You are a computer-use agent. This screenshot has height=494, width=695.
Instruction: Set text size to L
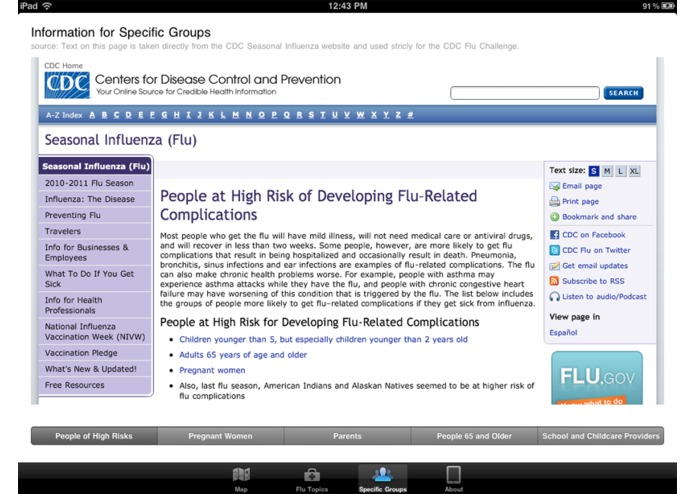[621, 171]
